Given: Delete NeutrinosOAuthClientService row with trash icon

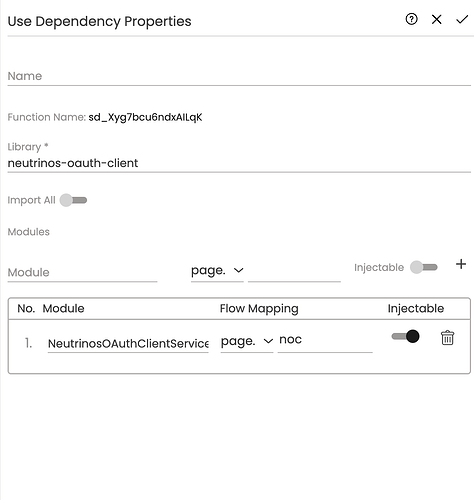Looking at the screenshot, I should coord(447,338).
